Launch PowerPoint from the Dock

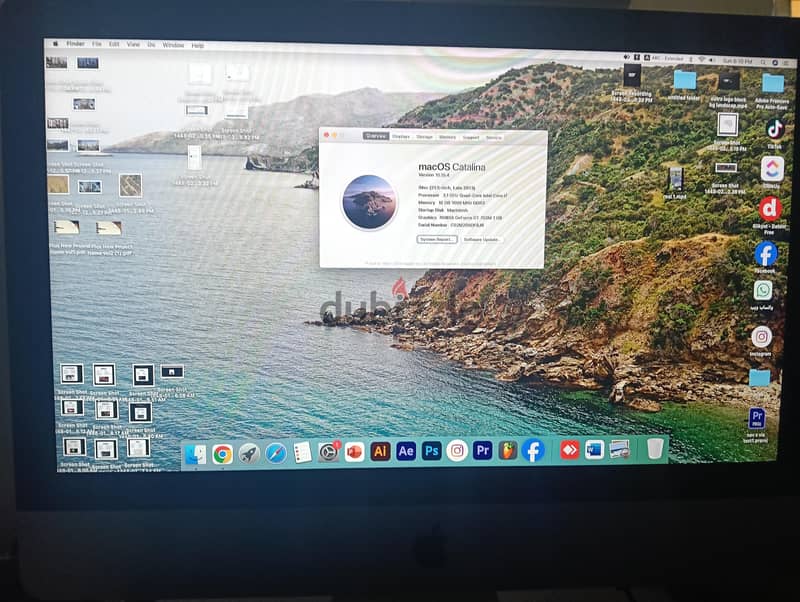click(x=354, y=452)
